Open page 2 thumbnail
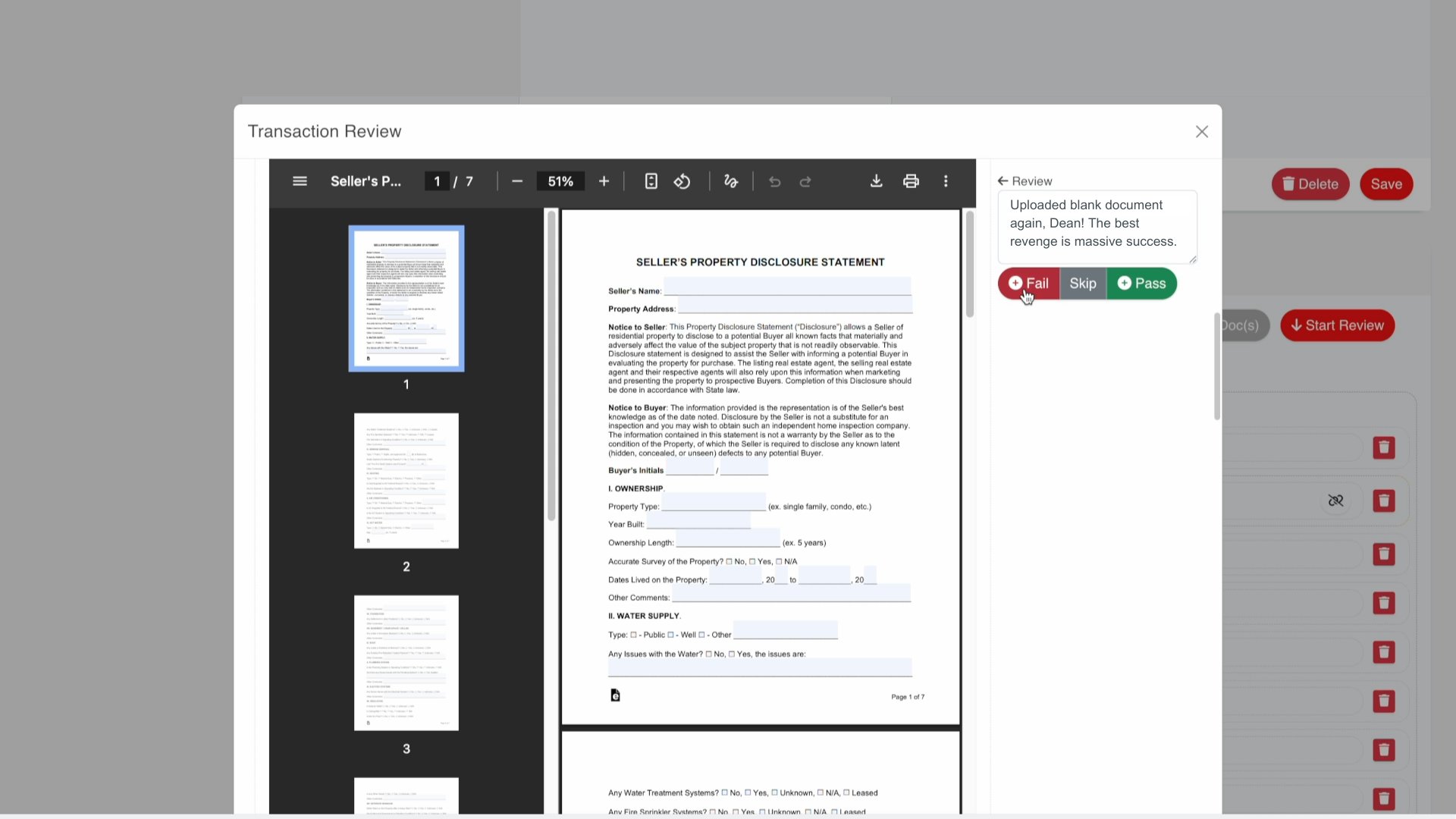The image size is (1456, 819). tap(406, 481)
